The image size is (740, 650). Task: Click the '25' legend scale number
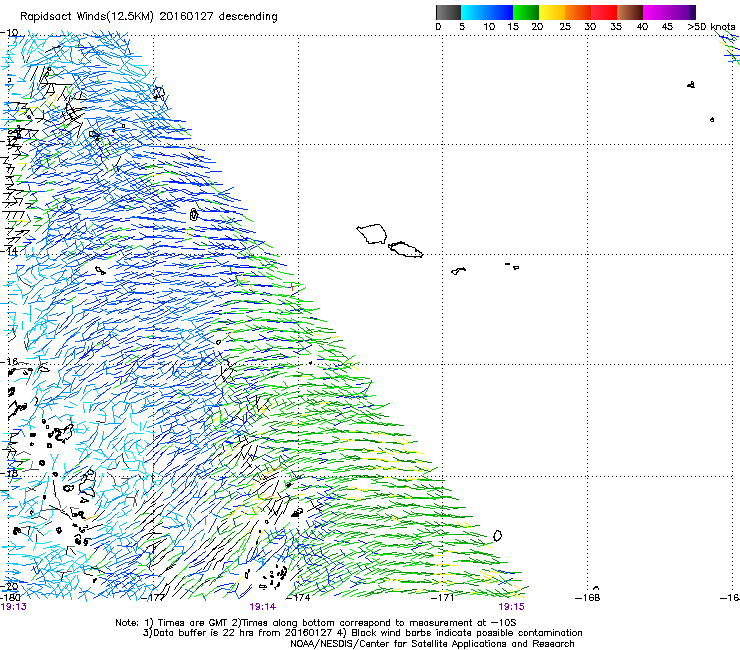point(565,27)
